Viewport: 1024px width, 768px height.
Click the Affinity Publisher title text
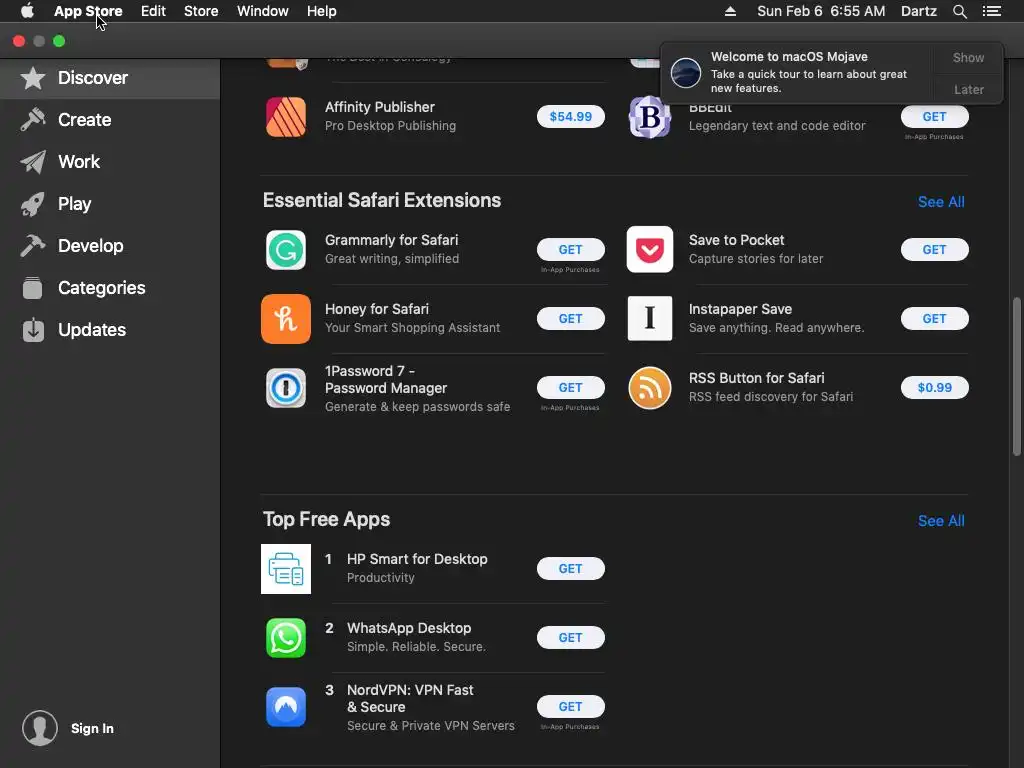379,107
